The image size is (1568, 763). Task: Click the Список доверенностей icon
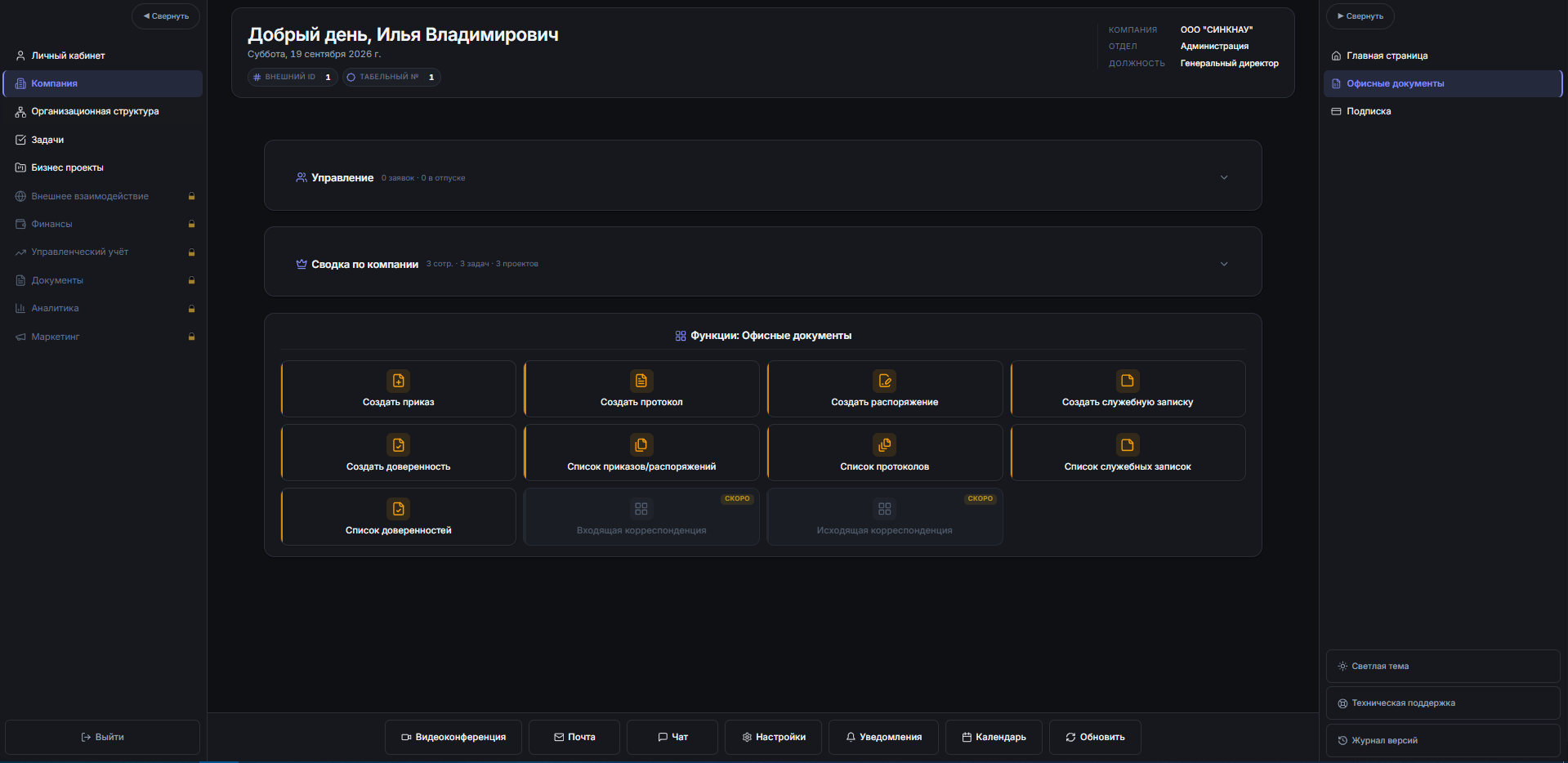click(398, 509)
